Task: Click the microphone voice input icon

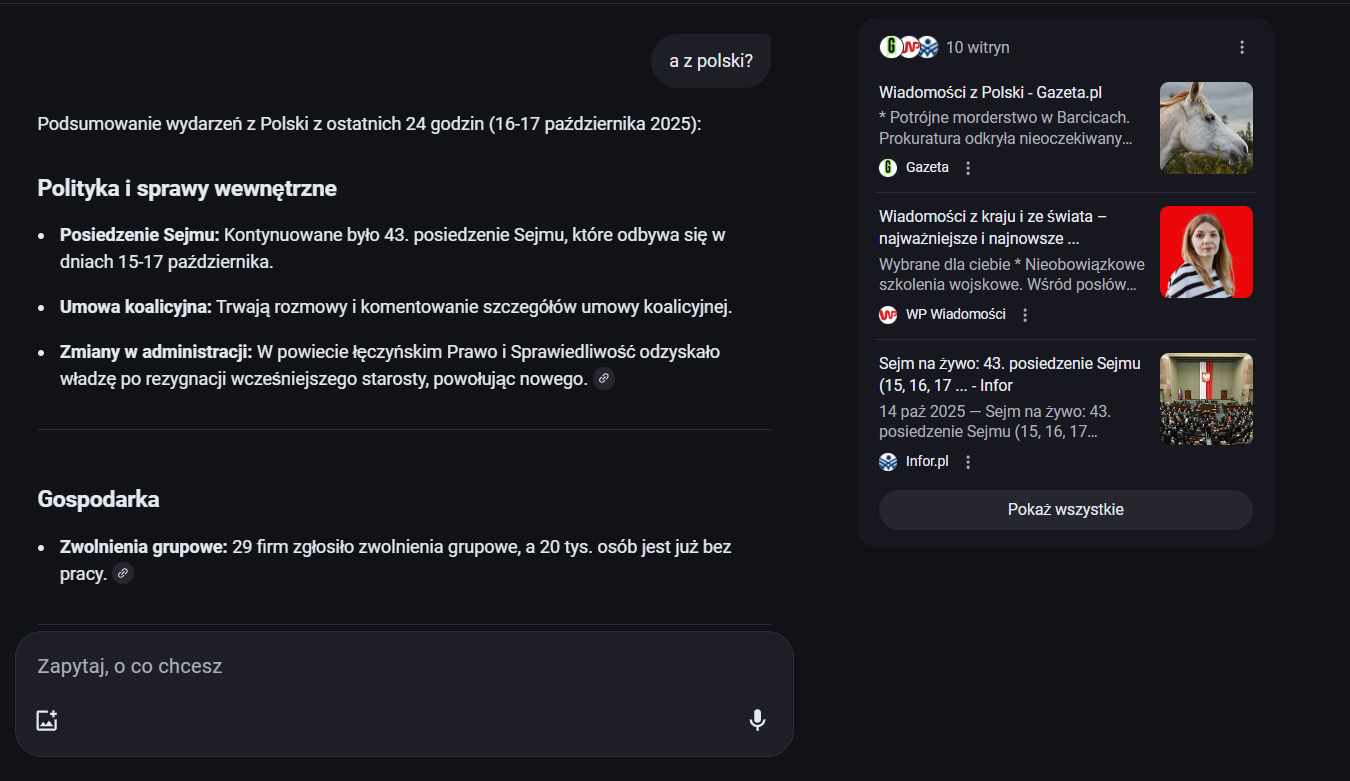Action: (757, 720)
